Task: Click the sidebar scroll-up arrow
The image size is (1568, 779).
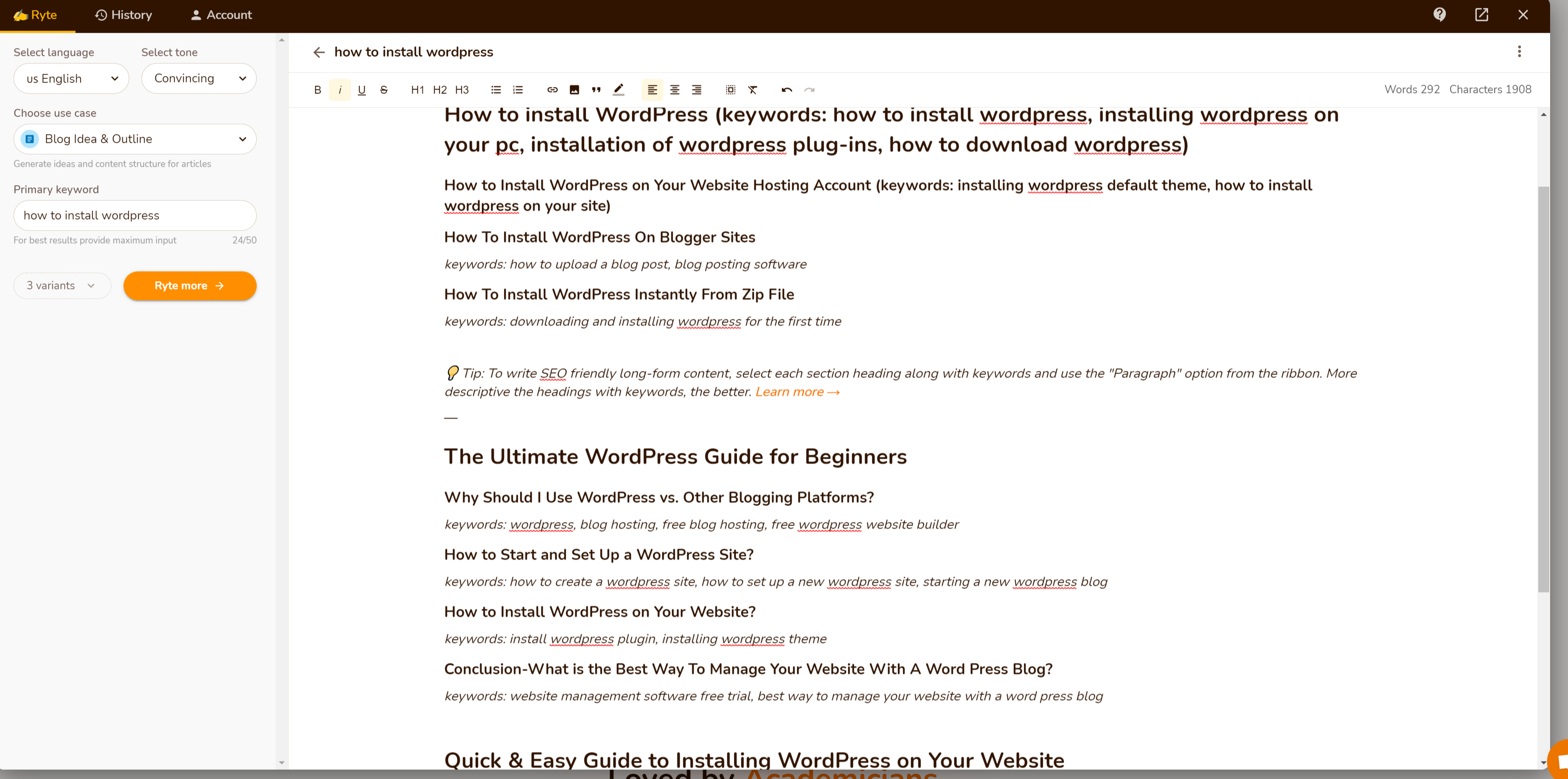Action: point(281,40)
